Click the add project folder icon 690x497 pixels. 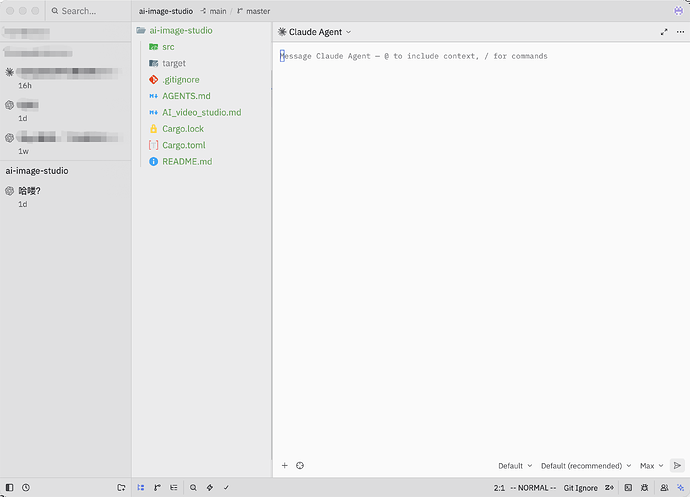coord(121,487)
